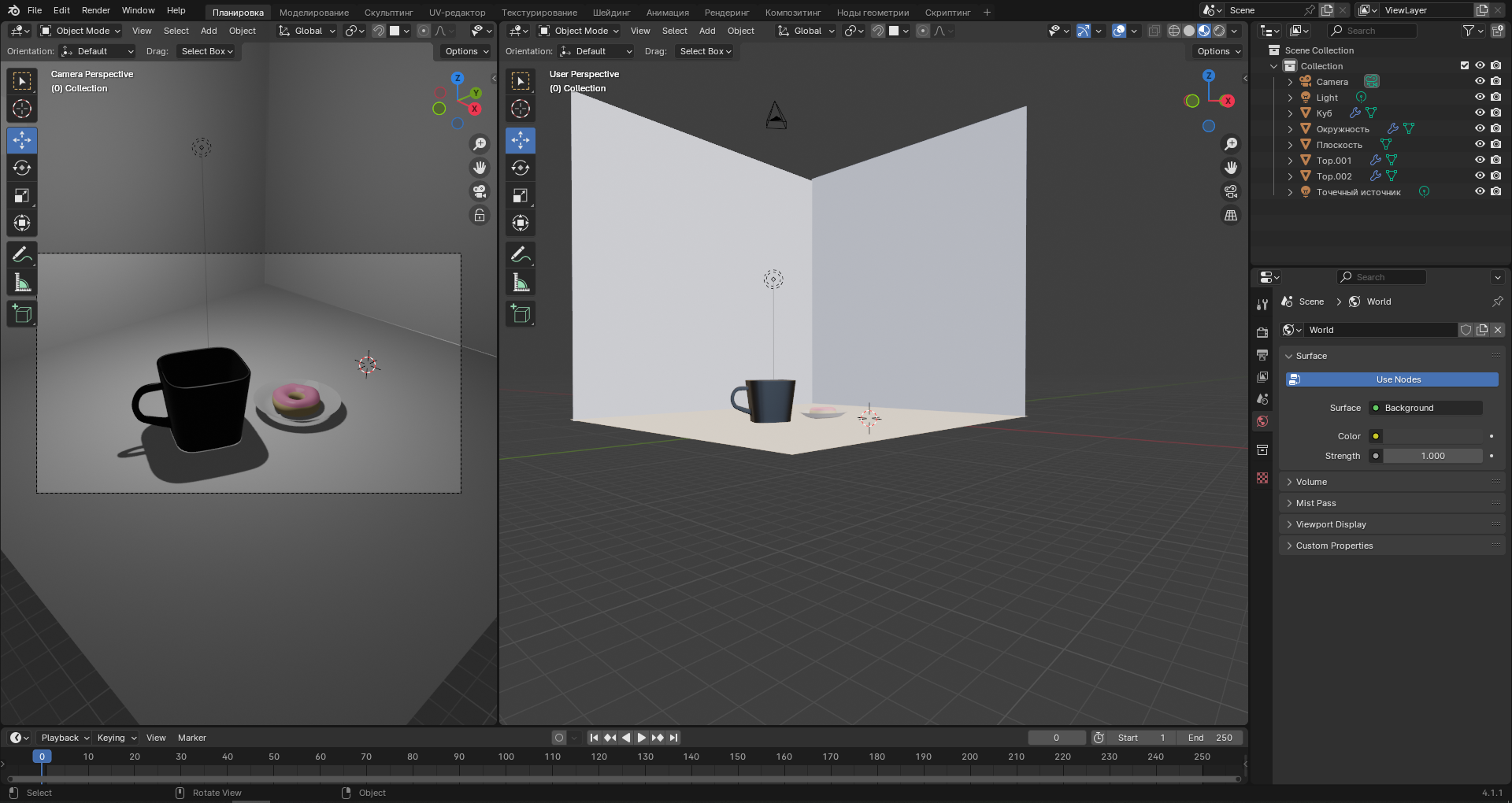
Task: Open the Render menu
Action: click(x=95, y=10)
